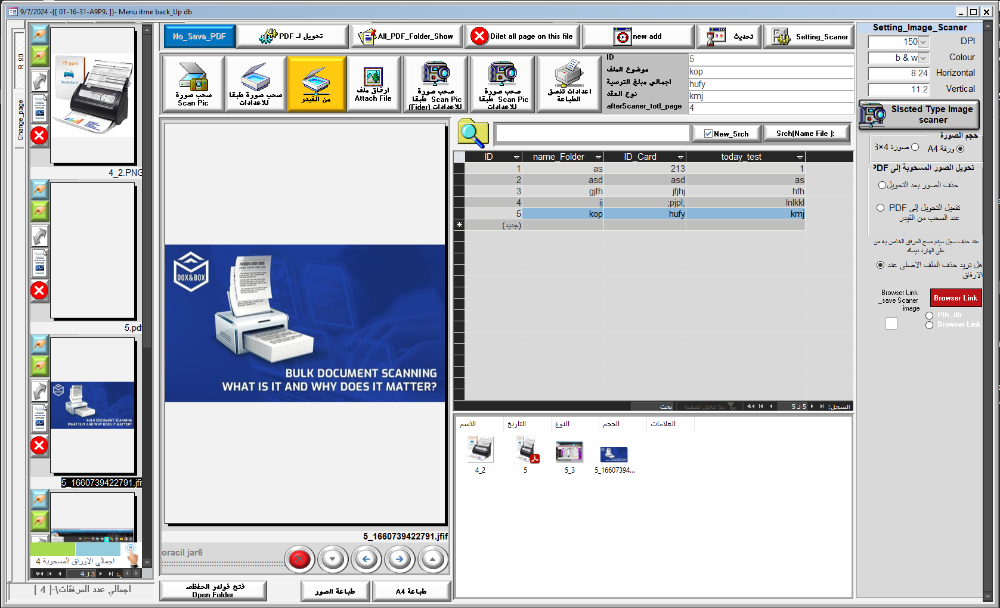Select the Pth_db radio button

coord(929,315)
